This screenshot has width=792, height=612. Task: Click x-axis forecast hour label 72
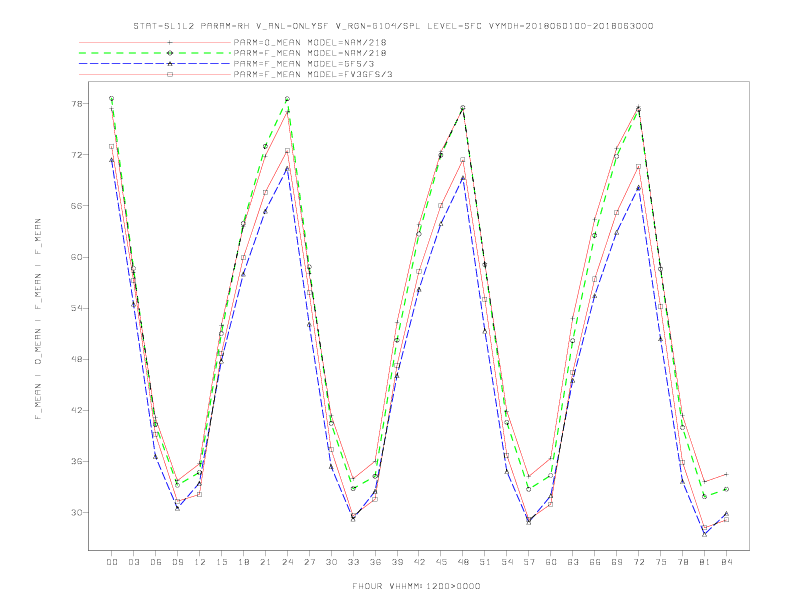click(x=638, y=562)
